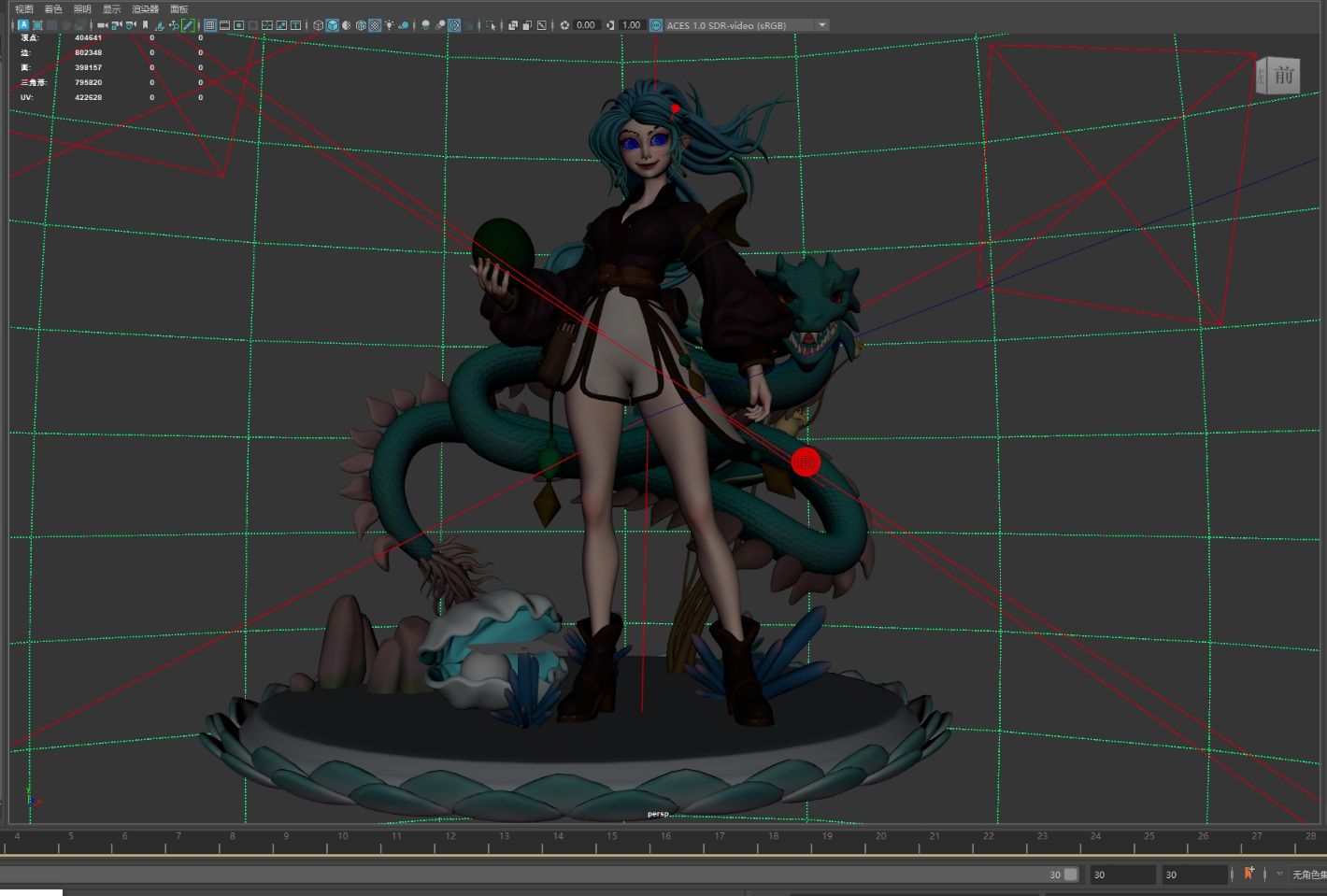Toggle 2D pan/zoom icon

[x=174, y=25]
